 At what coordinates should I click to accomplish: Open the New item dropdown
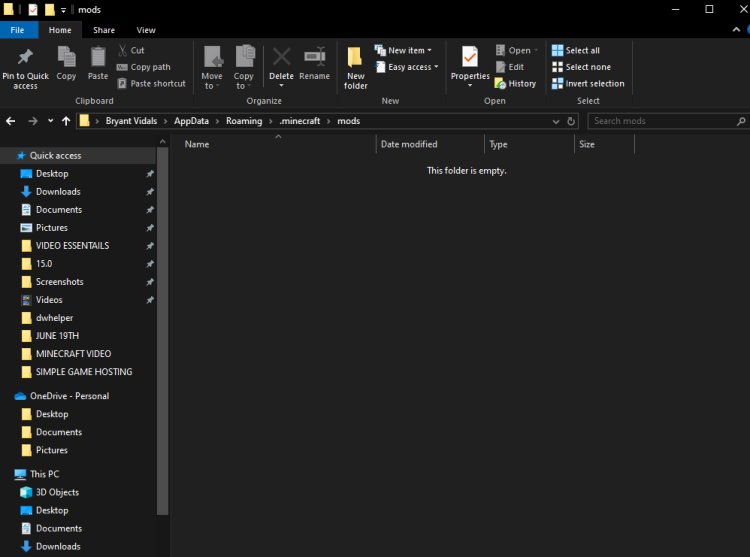403,50
